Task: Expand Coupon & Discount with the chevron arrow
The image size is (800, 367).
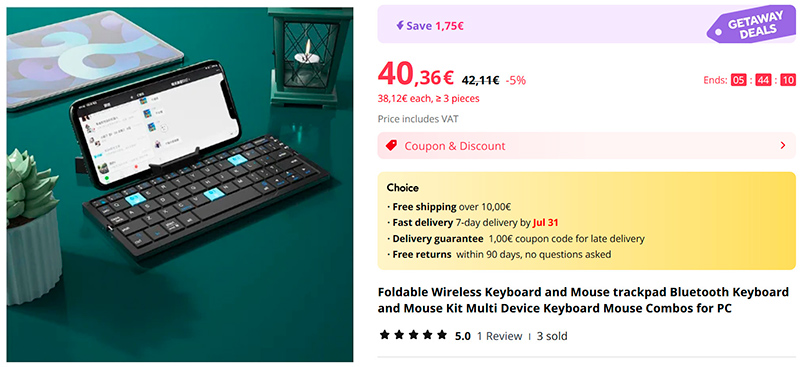Action: pyautogui.click(x=783, y=145)
